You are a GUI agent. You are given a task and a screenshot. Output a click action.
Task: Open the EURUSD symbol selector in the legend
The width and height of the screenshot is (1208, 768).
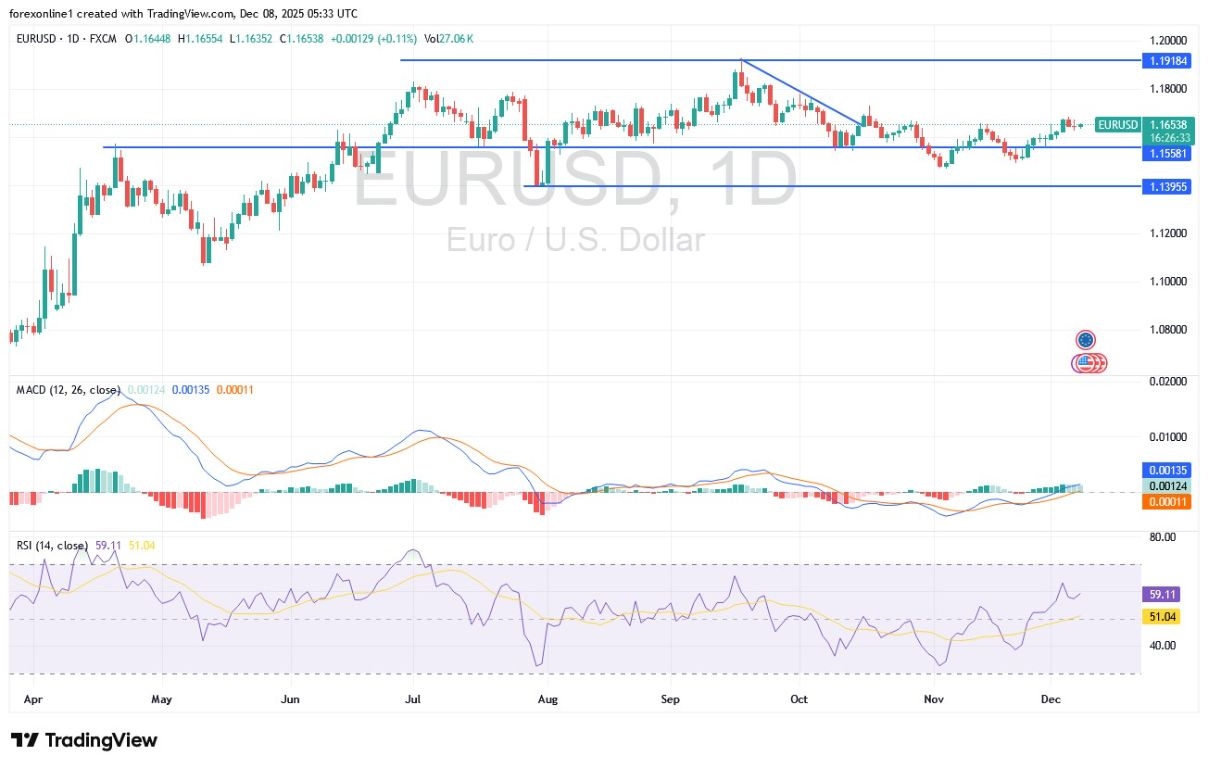tap(37, 39)
